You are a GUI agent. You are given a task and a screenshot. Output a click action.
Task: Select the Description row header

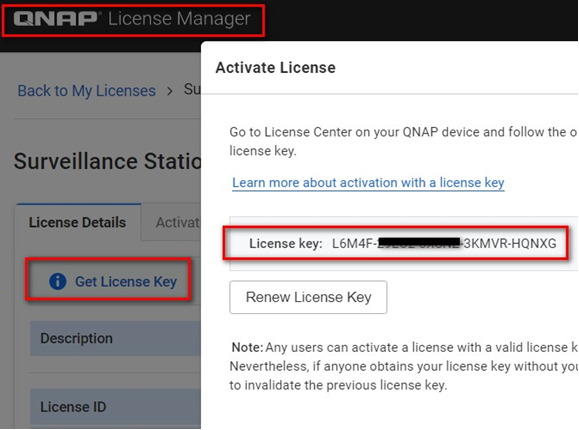click(x=116, y=338)
